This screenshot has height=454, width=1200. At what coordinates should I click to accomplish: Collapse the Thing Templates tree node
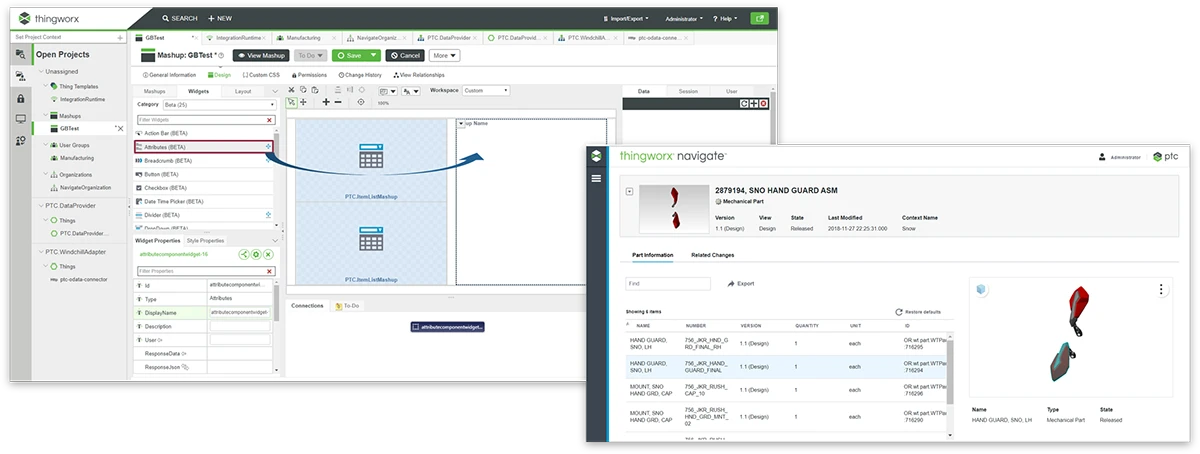point(48,86)
